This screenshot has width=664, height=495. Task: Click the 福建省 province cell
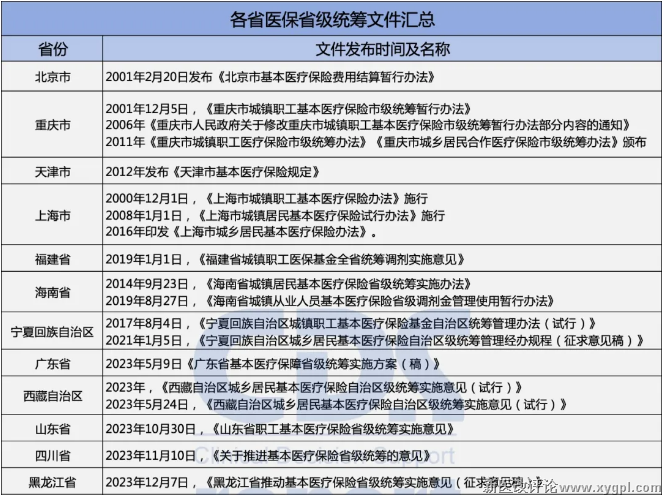point(52,257)
